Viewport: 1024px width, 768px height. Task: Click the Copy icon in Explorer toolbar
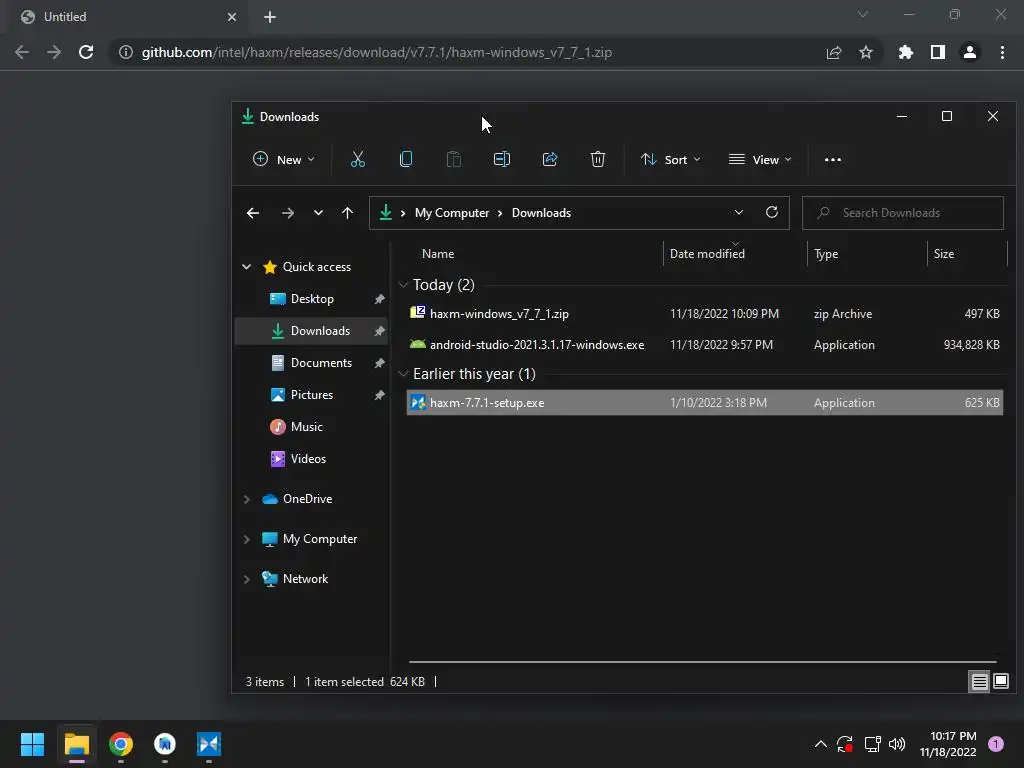(x=406, y=159)
